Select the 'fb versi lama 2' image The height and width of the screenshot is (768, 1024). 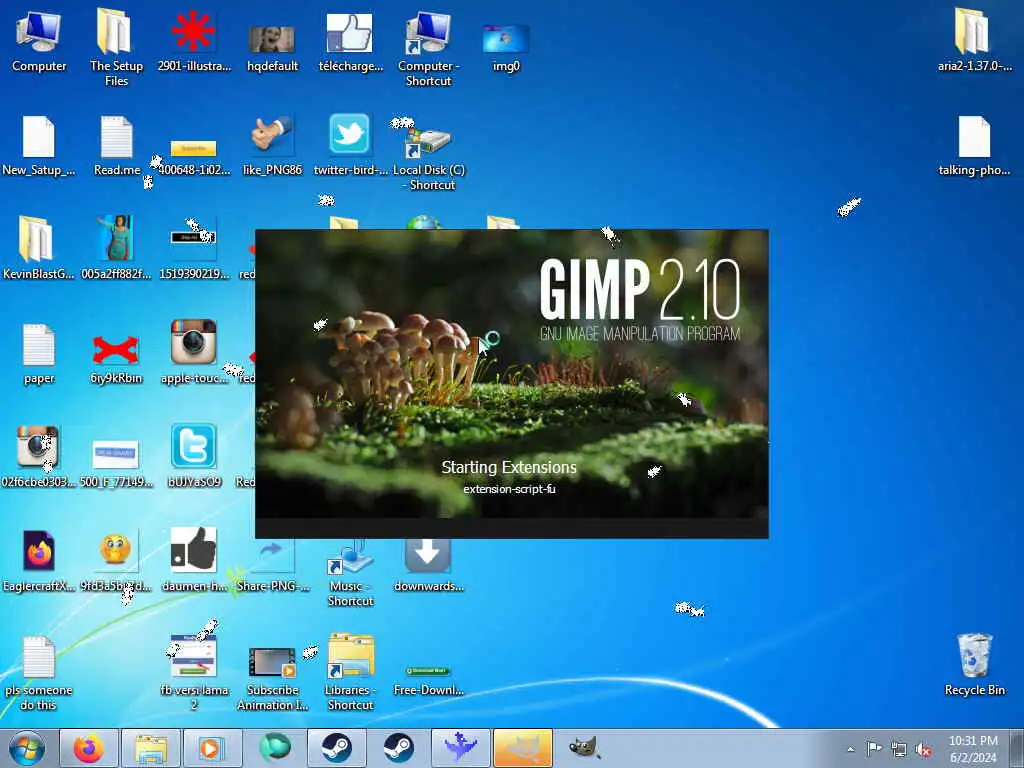[x=194, y=673]
